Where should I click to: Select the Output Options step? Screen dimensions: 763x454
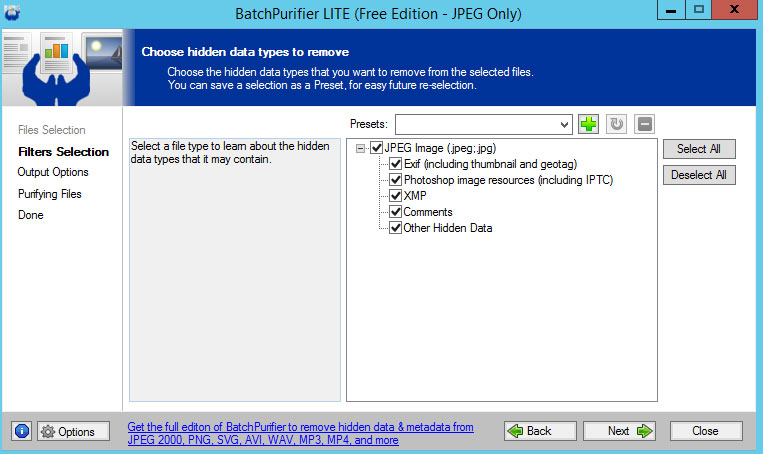[x=53, y=172]
